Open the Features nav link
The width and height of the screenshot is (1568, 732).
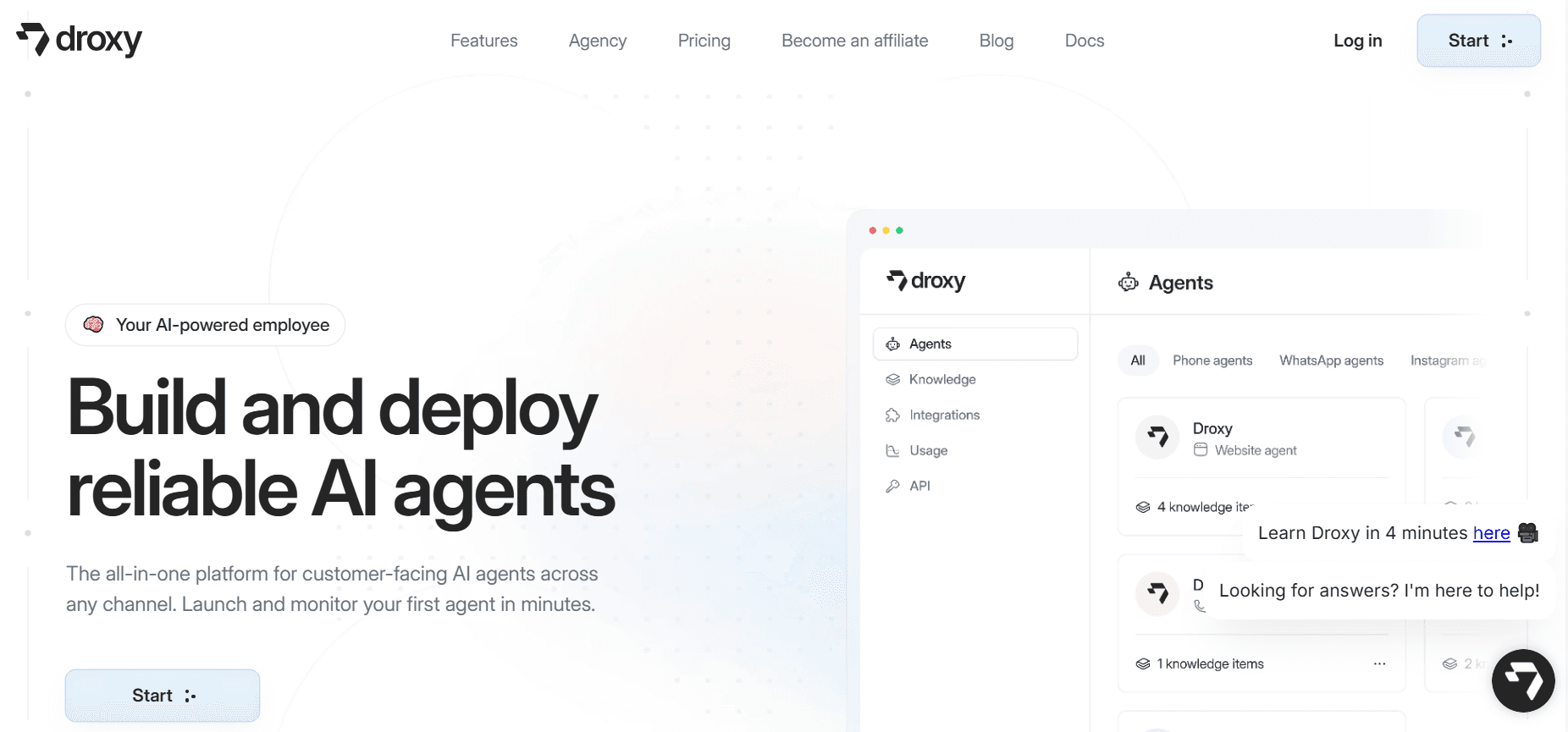coord(483,41)
